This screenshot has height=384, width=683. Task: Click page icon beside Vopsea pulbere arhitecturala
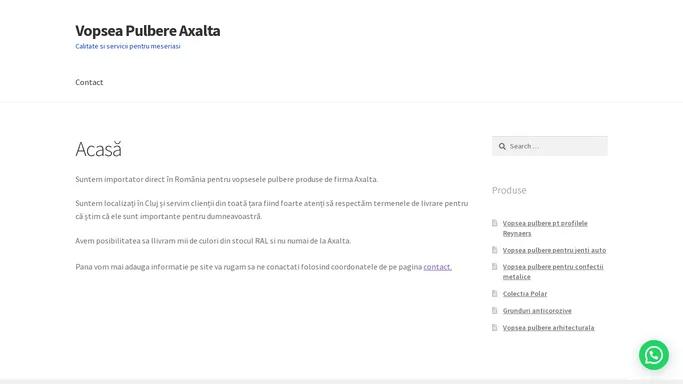pos(494,327)
